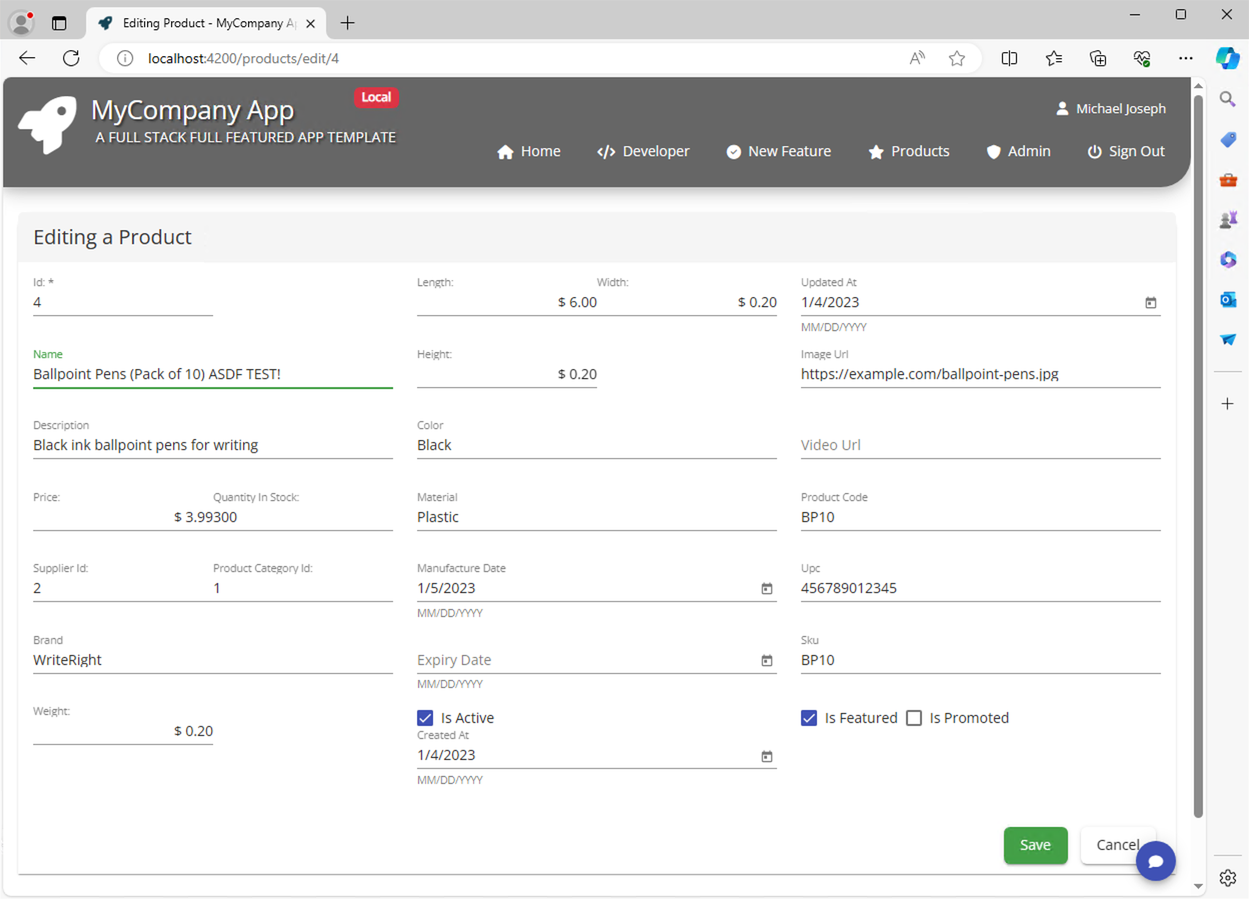Click the green Save button
This screenshot has width=1249, height=899.
1035,845
